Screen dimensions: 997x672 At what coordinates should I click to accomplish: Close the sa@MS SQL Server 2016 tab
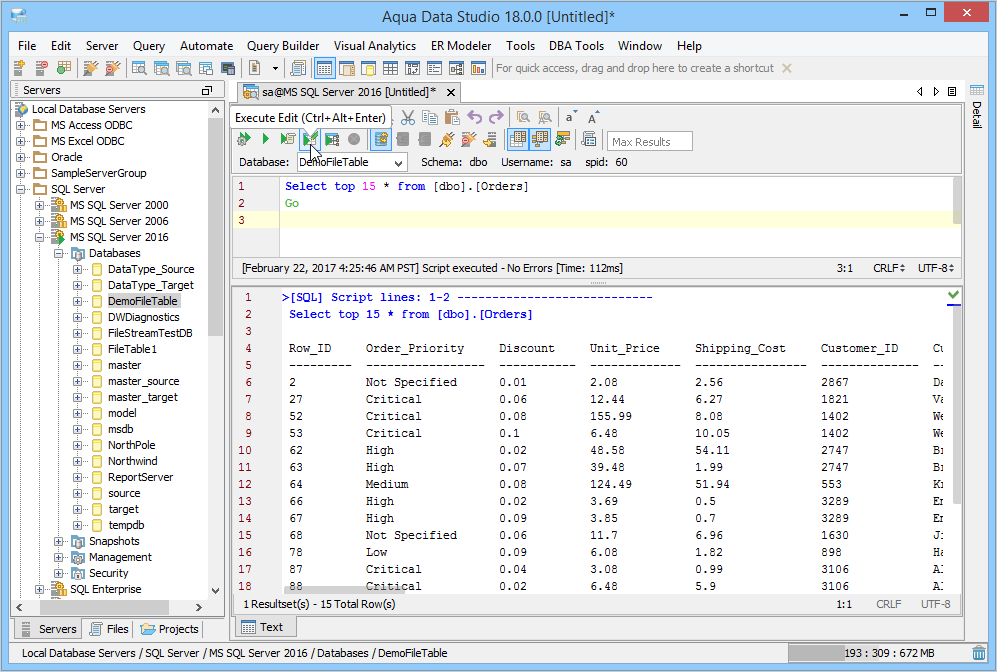[x=451, y=92]
